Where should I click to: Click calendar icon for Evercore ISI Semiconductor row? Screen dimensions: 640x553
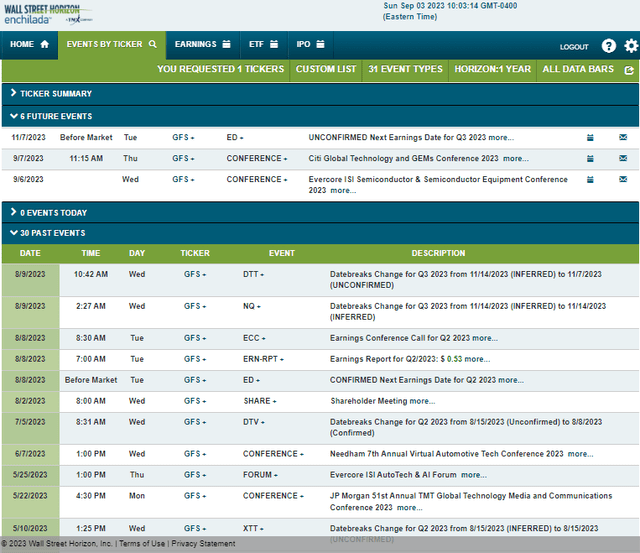tap(590, 179)
